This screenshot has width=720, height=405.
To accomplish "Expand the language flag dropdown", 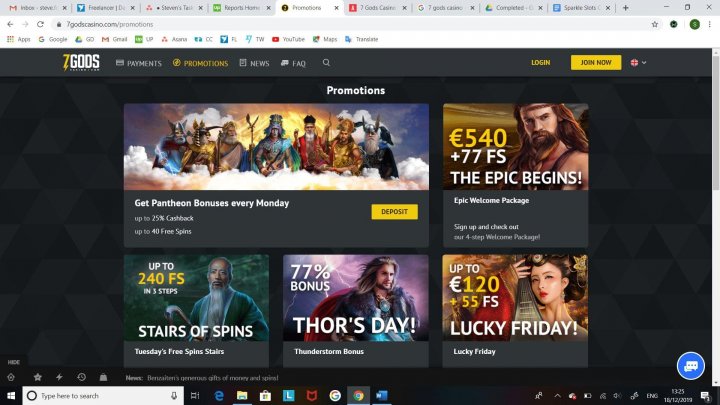I will point(638,62).
